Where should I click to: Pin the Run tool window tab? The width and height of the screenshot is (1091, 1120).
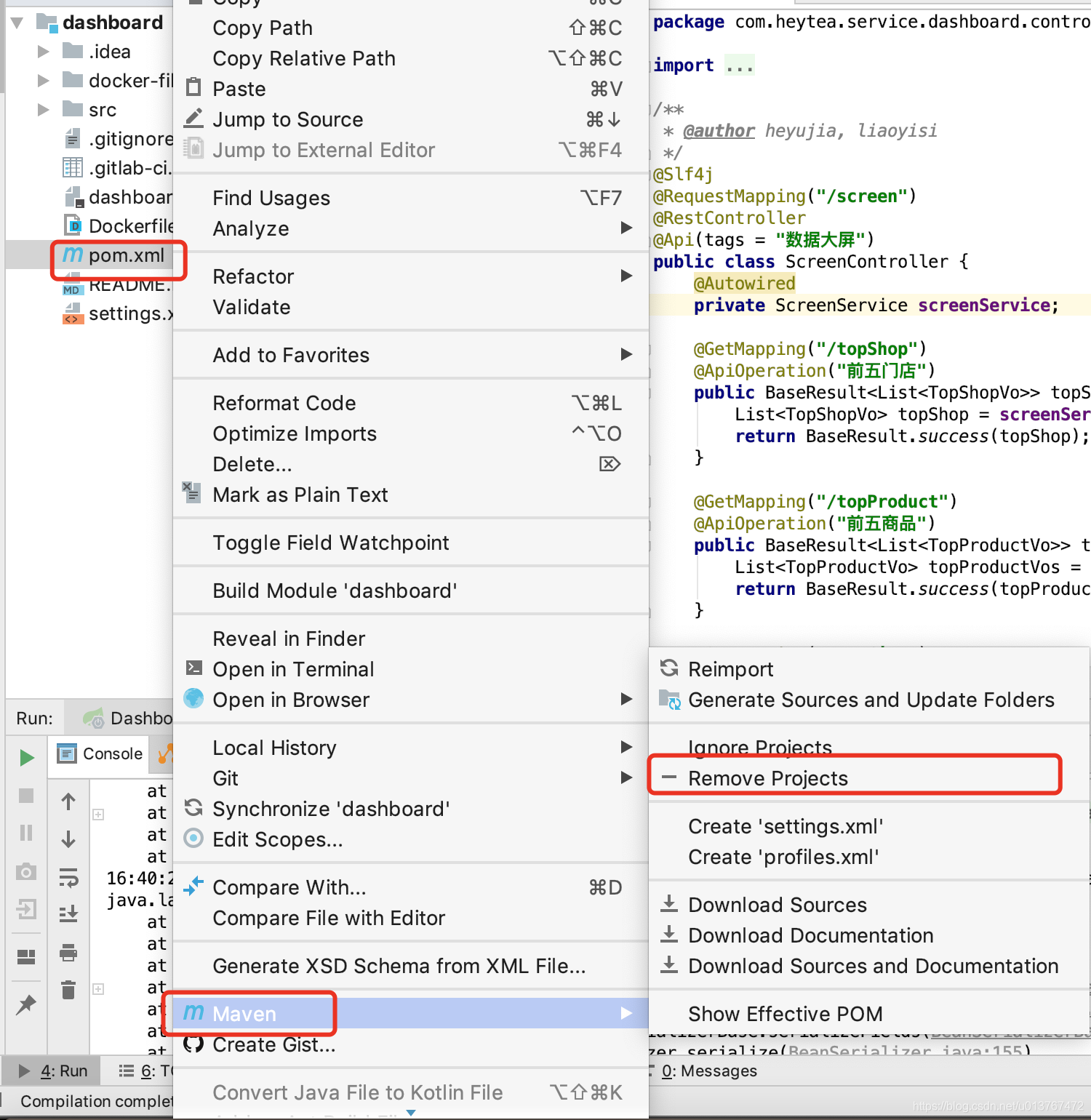[x=26, y=1005]
